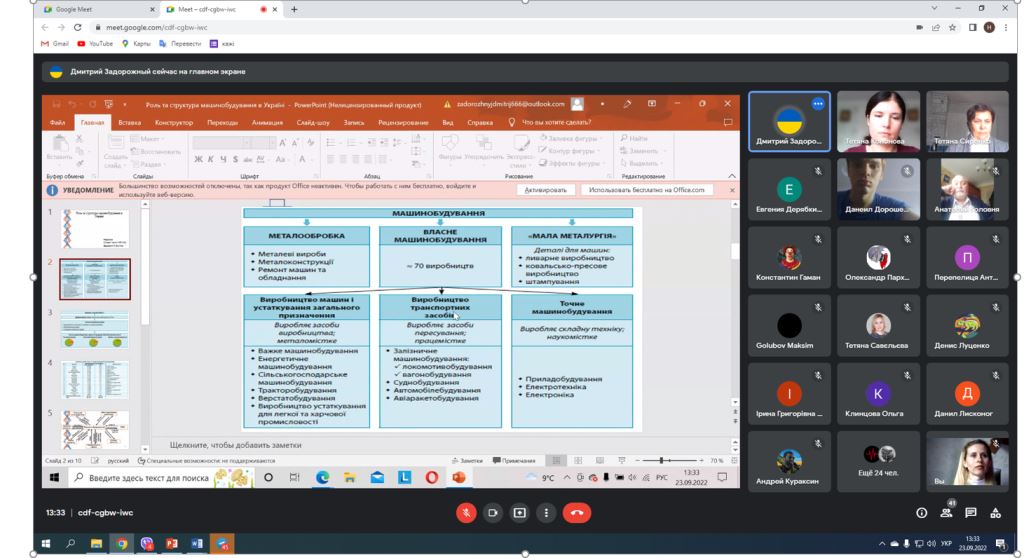Image resolution: width=1024 pixels, height=558 pixels.
Task: Toggle the Заметки status bar button
Action: pyautogui.click(x=468, y=461)
